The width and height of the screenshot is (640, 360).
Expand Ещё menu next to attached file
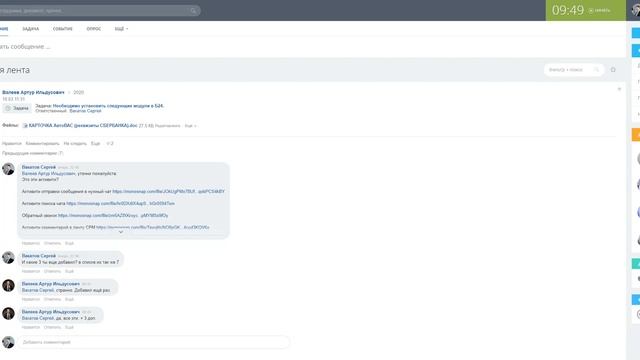tap(190, 126)
